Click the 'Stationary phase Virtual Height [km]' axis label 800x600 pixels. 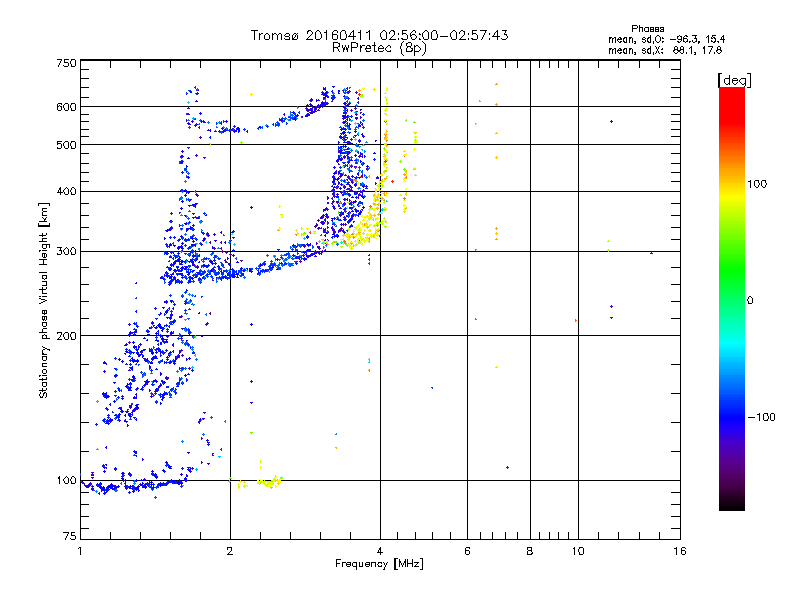44,301
